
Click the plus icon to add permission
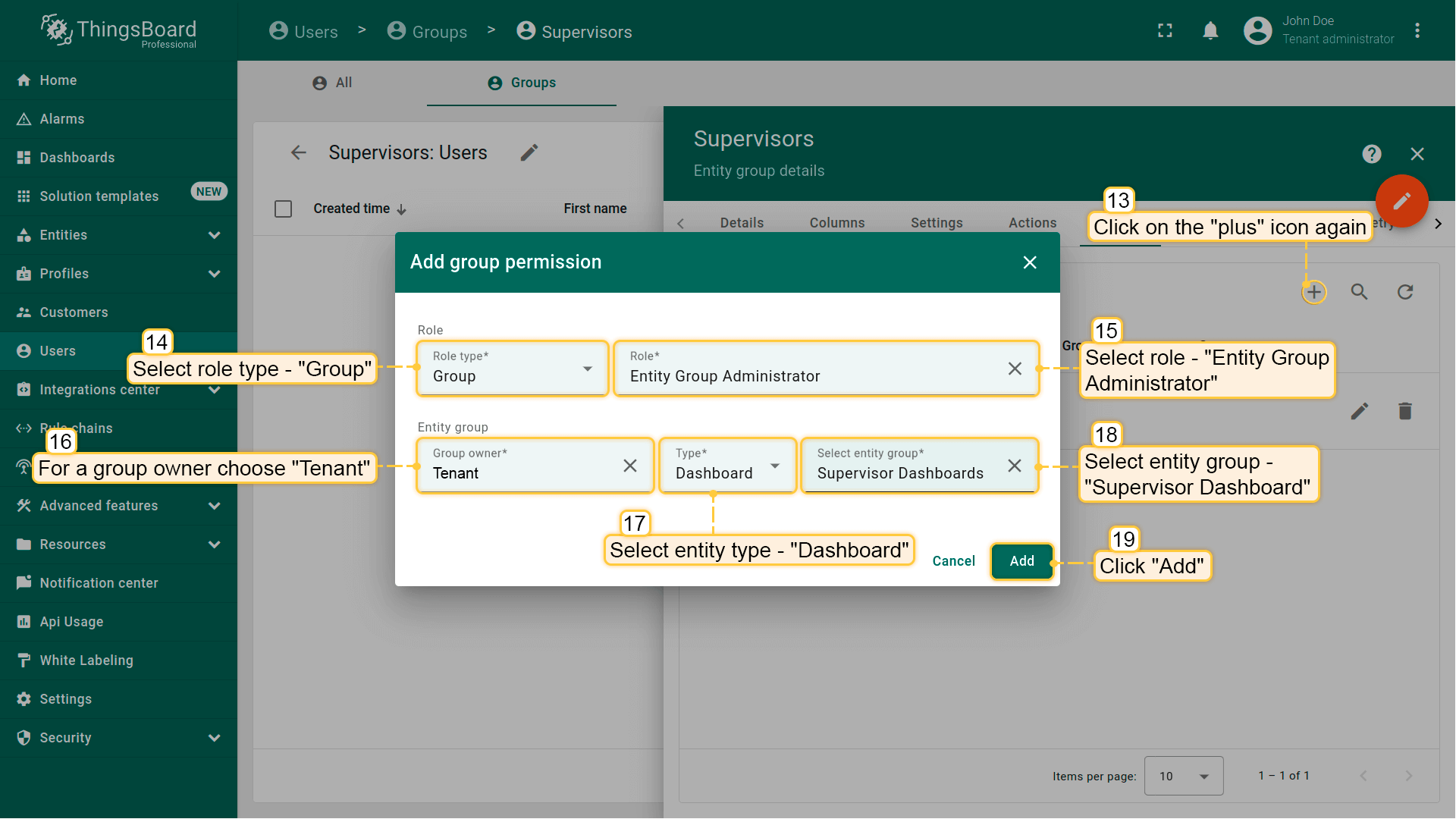click(1313, 292)
